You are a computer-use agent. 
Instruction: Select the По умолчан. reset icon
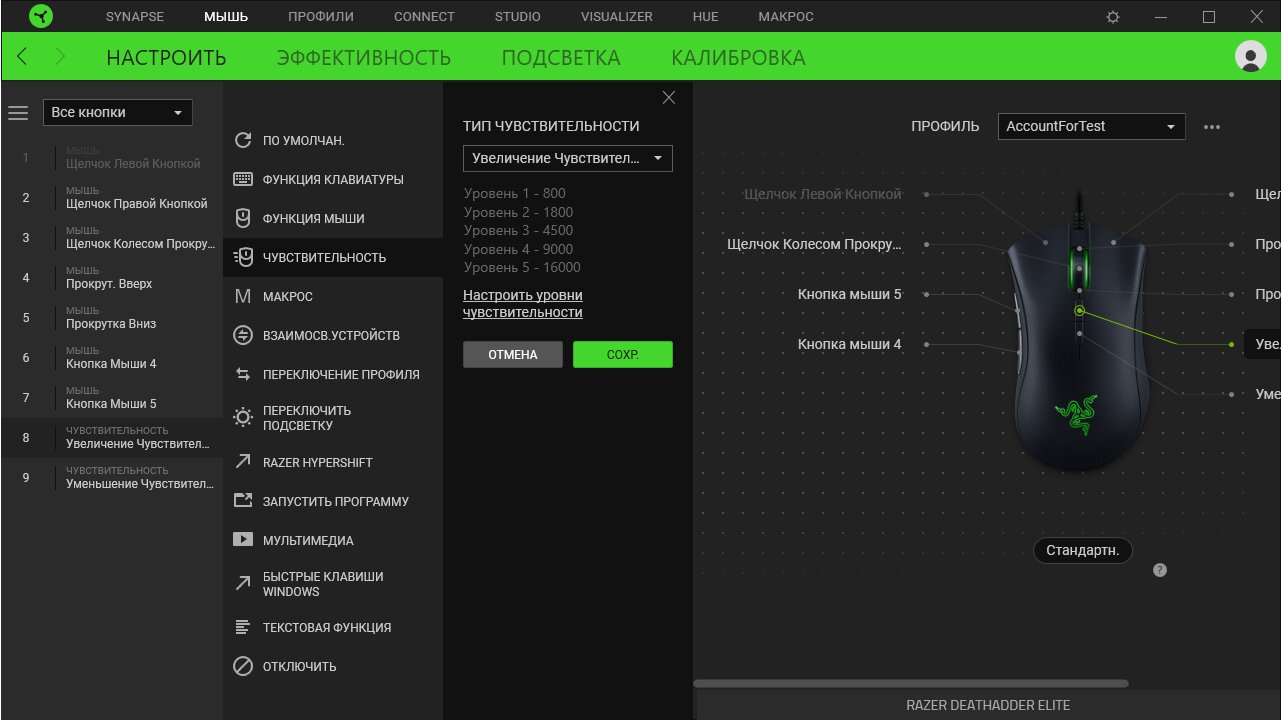[243, 141]
